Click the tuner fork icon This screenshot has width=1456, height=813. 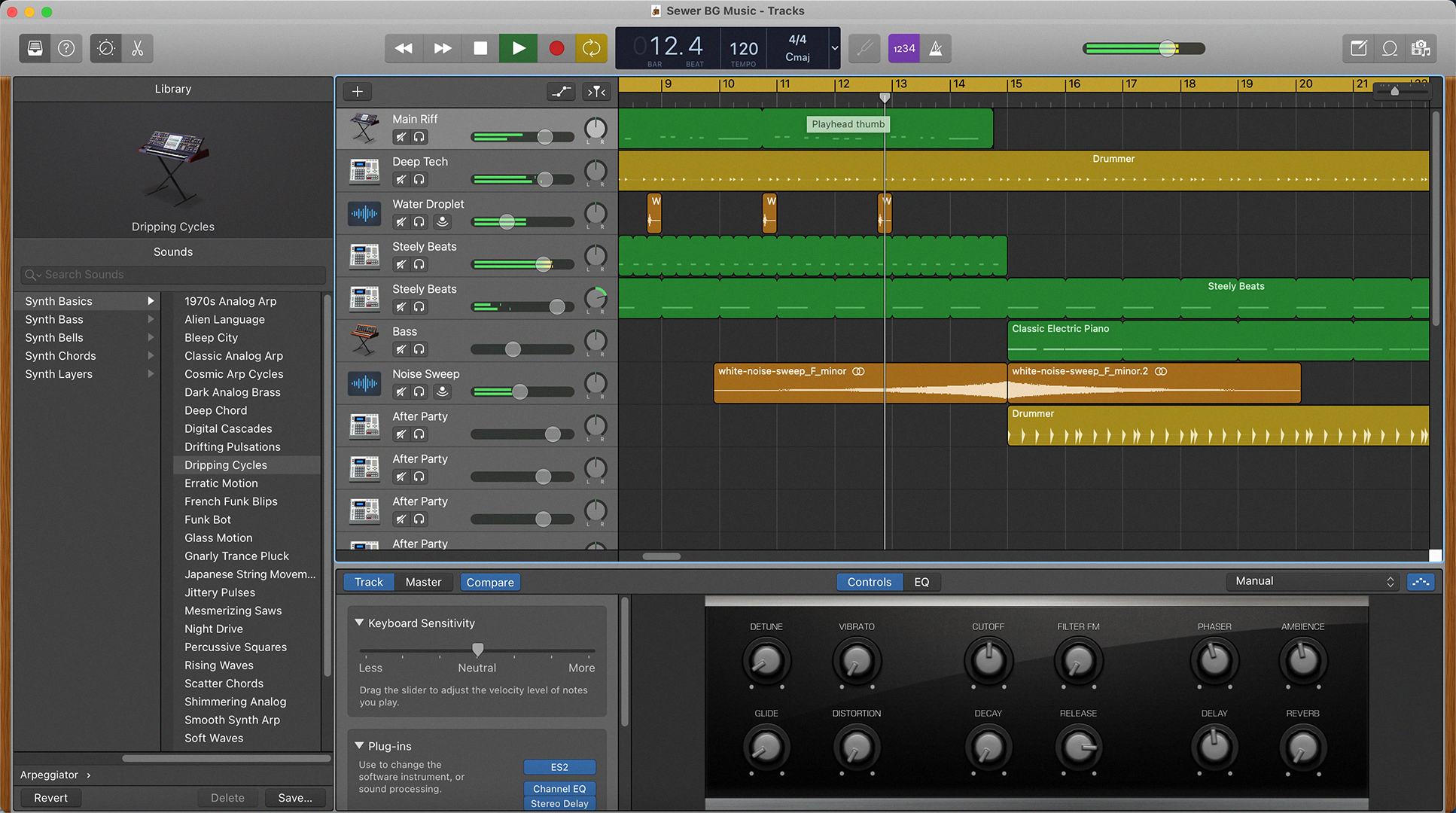(865, 48)
